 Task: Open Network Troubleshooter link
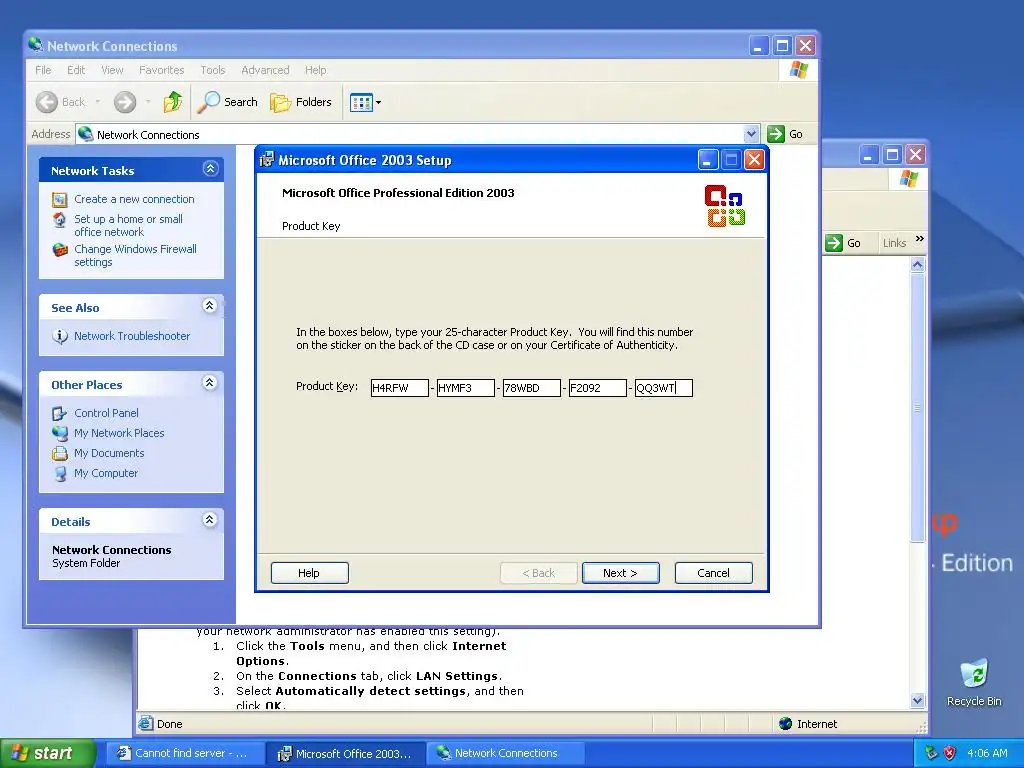click(x=132, y=336)
